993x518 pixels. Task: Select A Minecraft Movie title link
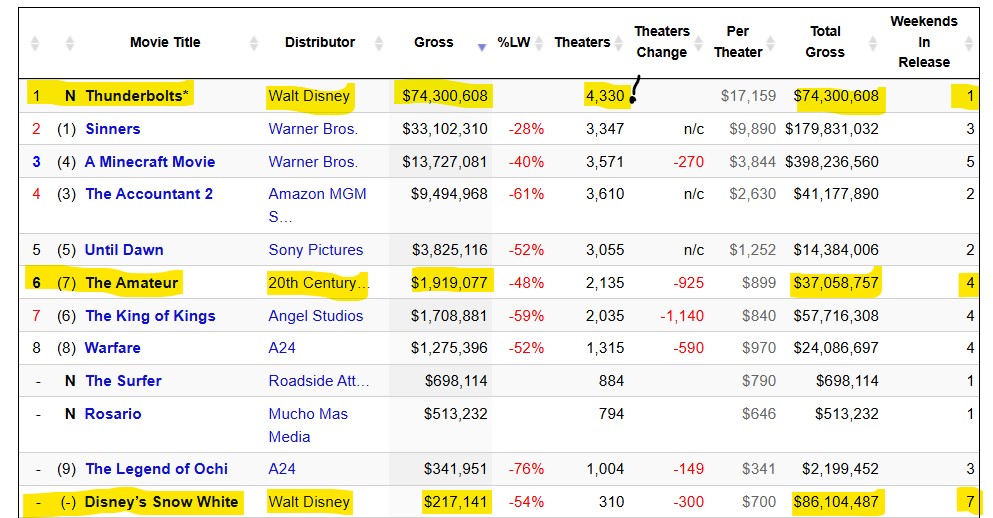point(150,161)
